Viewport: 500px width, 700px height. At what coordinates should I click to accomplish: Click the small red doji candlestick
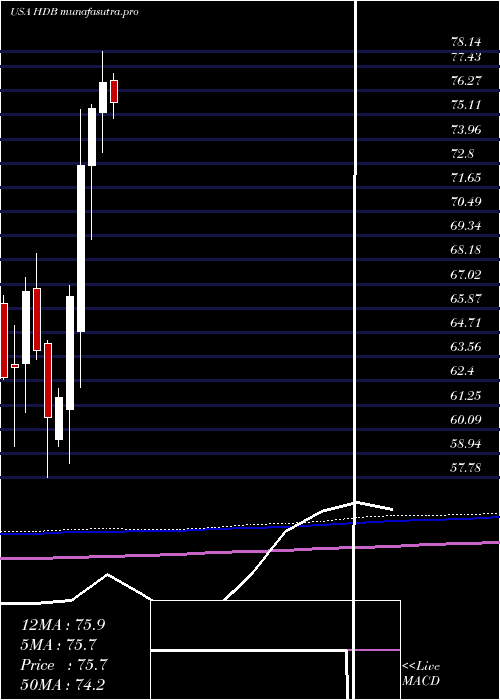click(x=15, y=366)
